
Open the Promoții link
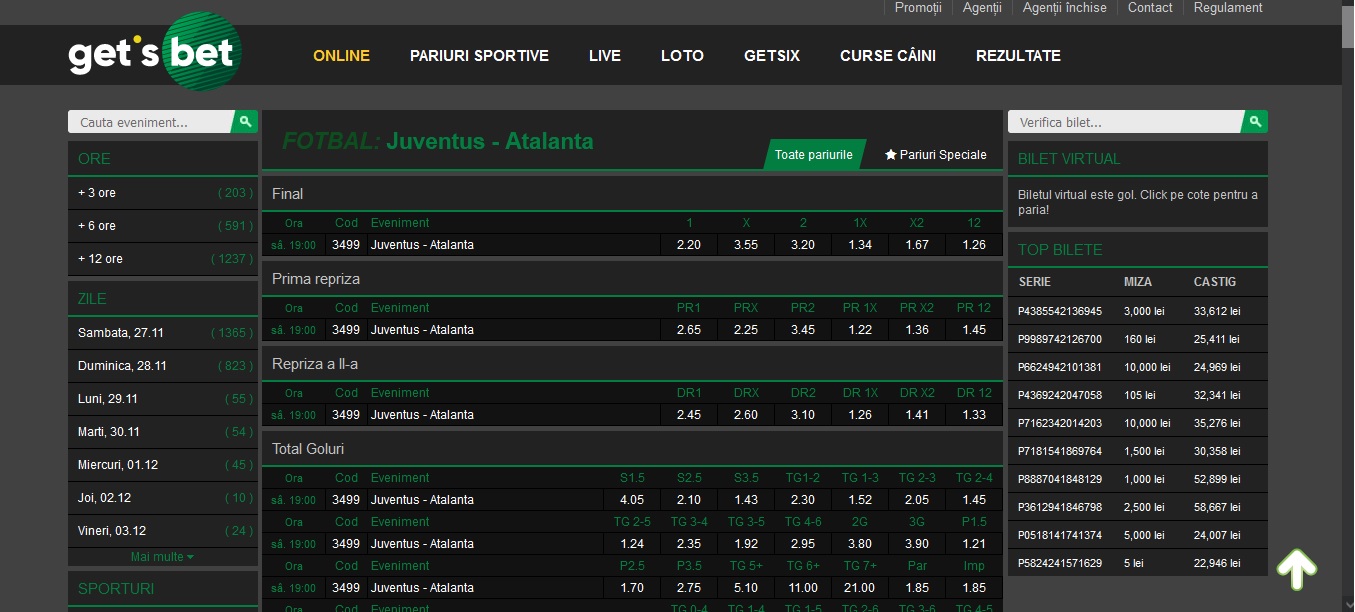coord(918,8)
